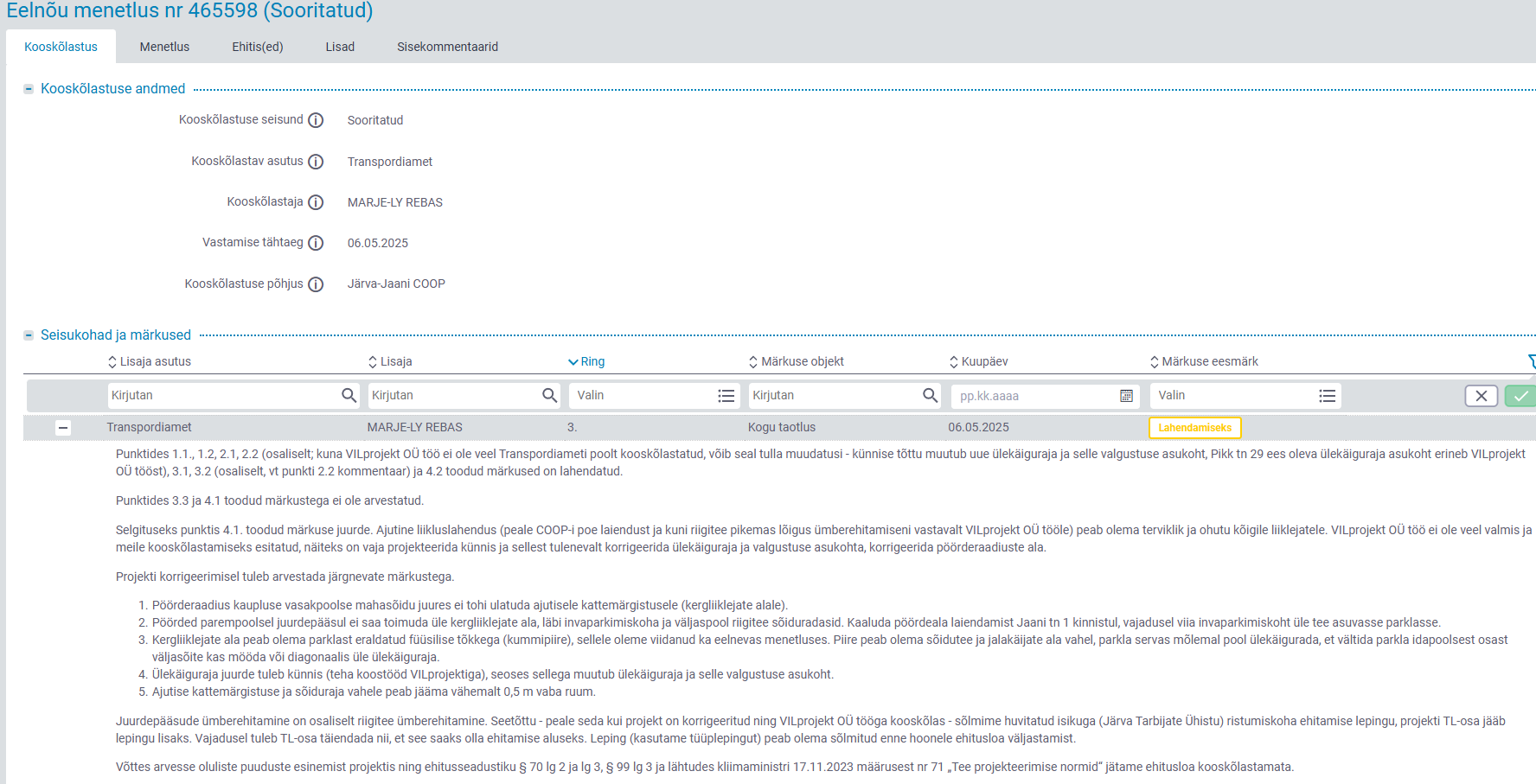Viewport: 1536px width, 784px height.
Task: Open list icon in Märkuse eesmärk filter
Action: point(1327,396)
